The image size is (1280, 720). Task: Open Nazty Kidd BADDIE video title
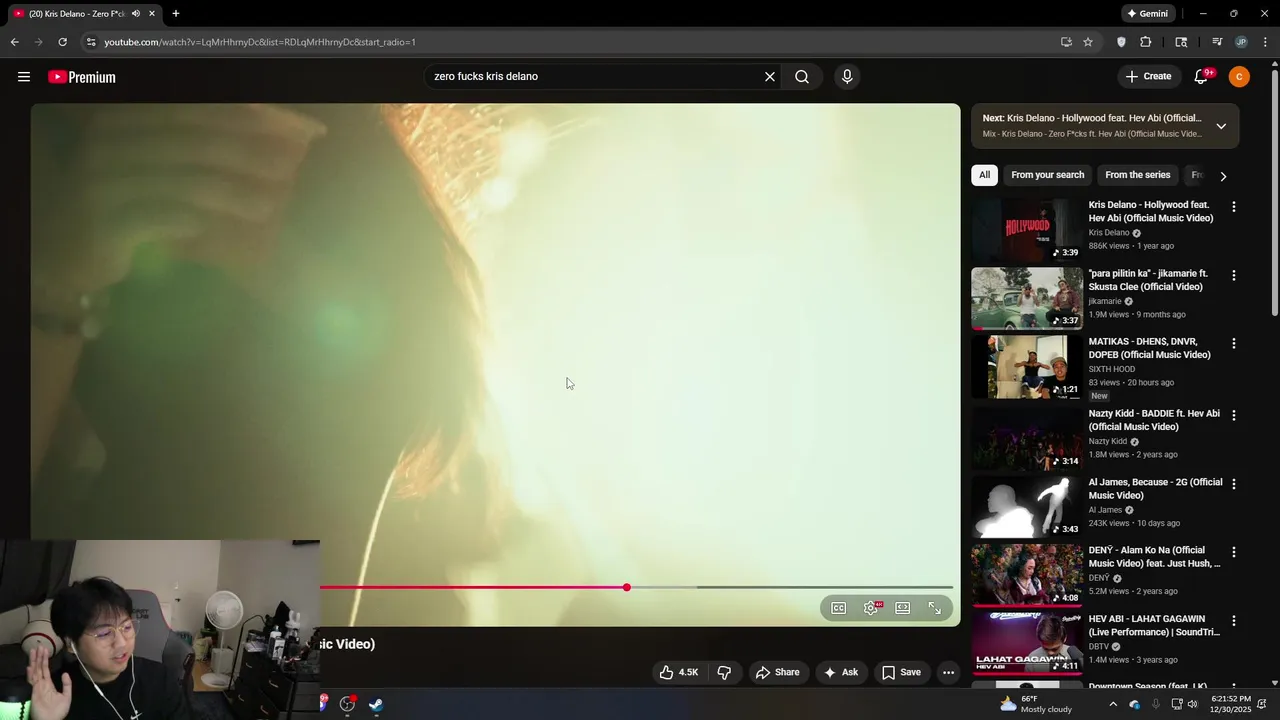coord(1154,420)
